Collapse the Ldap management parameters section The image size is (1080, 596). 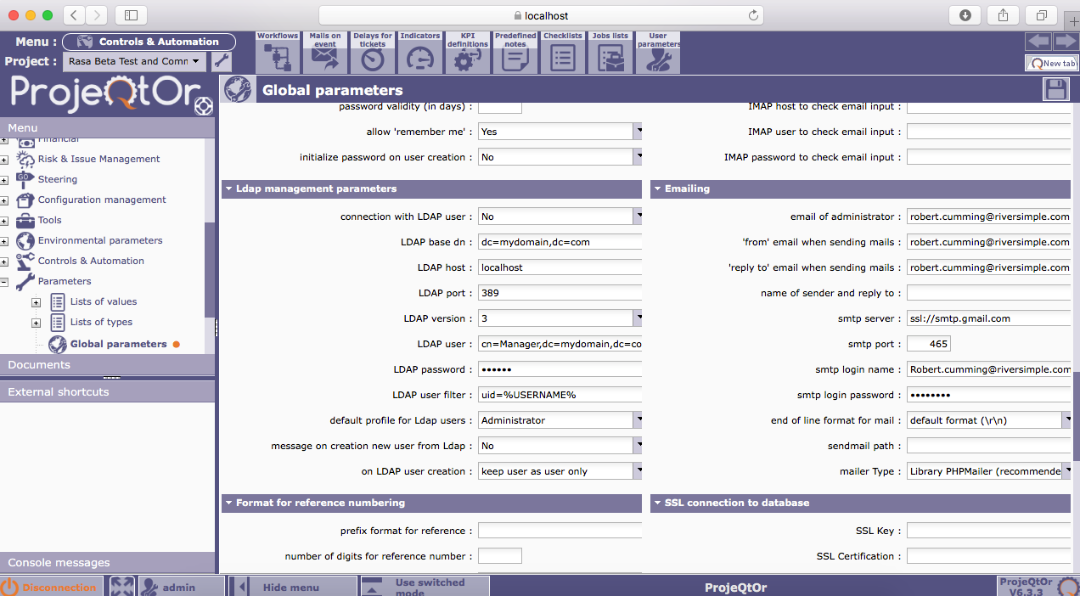coord(229,188)
